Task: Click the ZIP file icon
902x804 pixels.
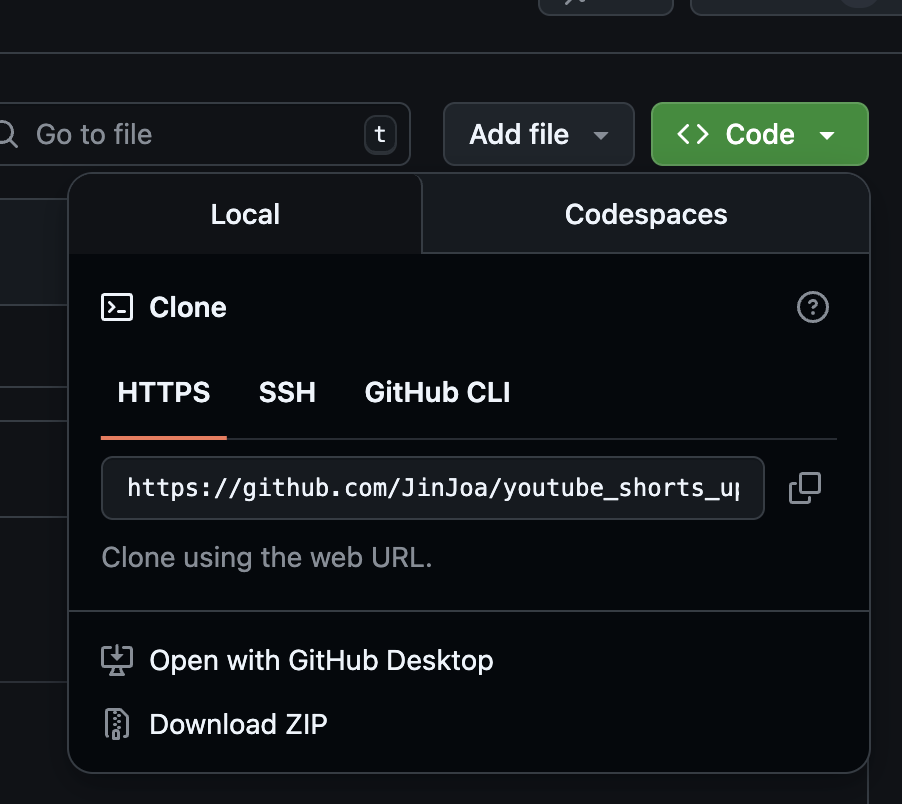Action: tap(117, 723)
